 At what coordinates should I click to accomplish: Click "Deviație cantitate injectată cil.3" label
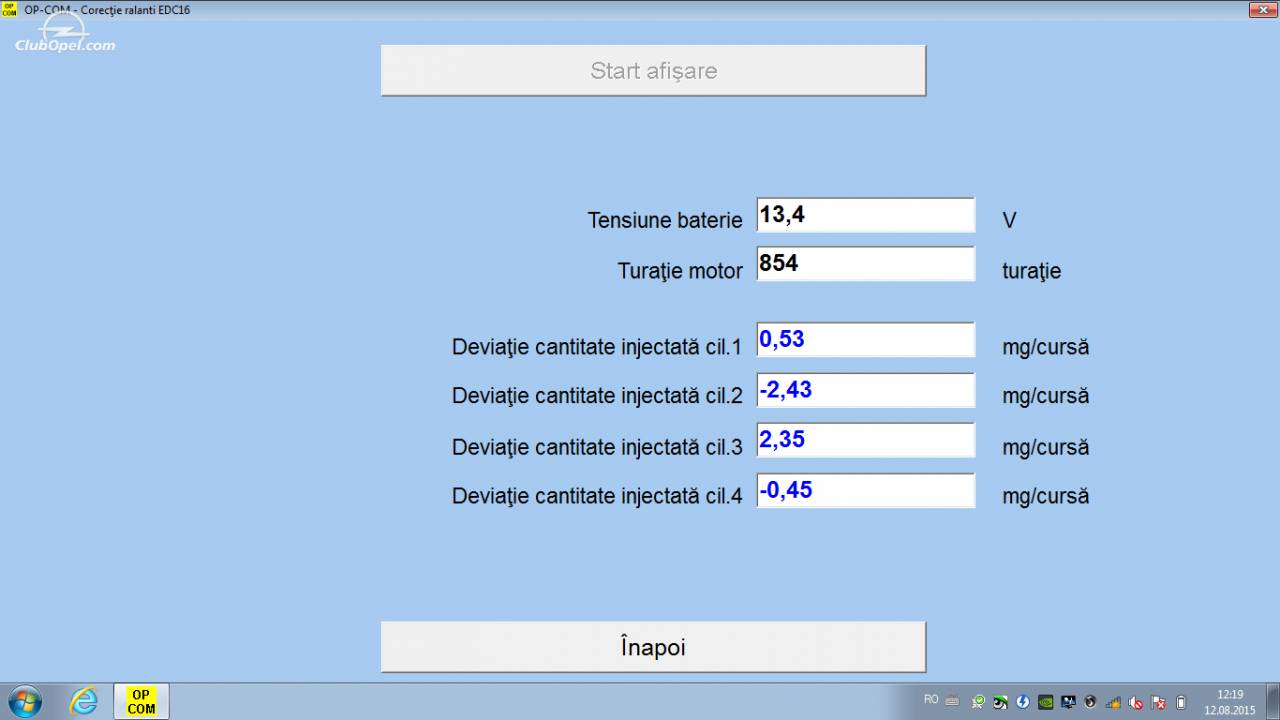coord(597,447)
